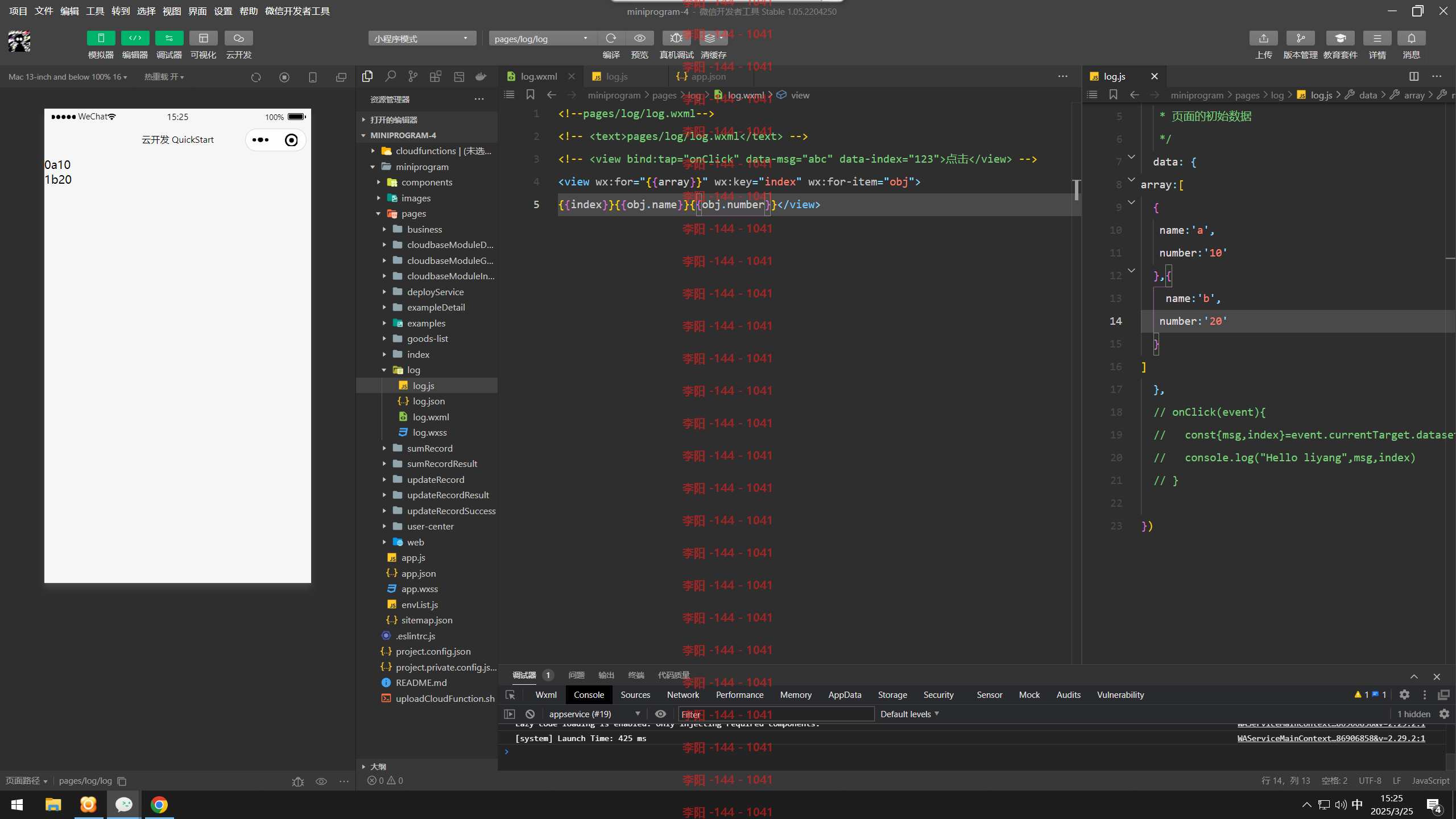The width and height of the screenshot is (1456, 819).
Task: Open the Storage debugger tab
Action: click(892, 694)
